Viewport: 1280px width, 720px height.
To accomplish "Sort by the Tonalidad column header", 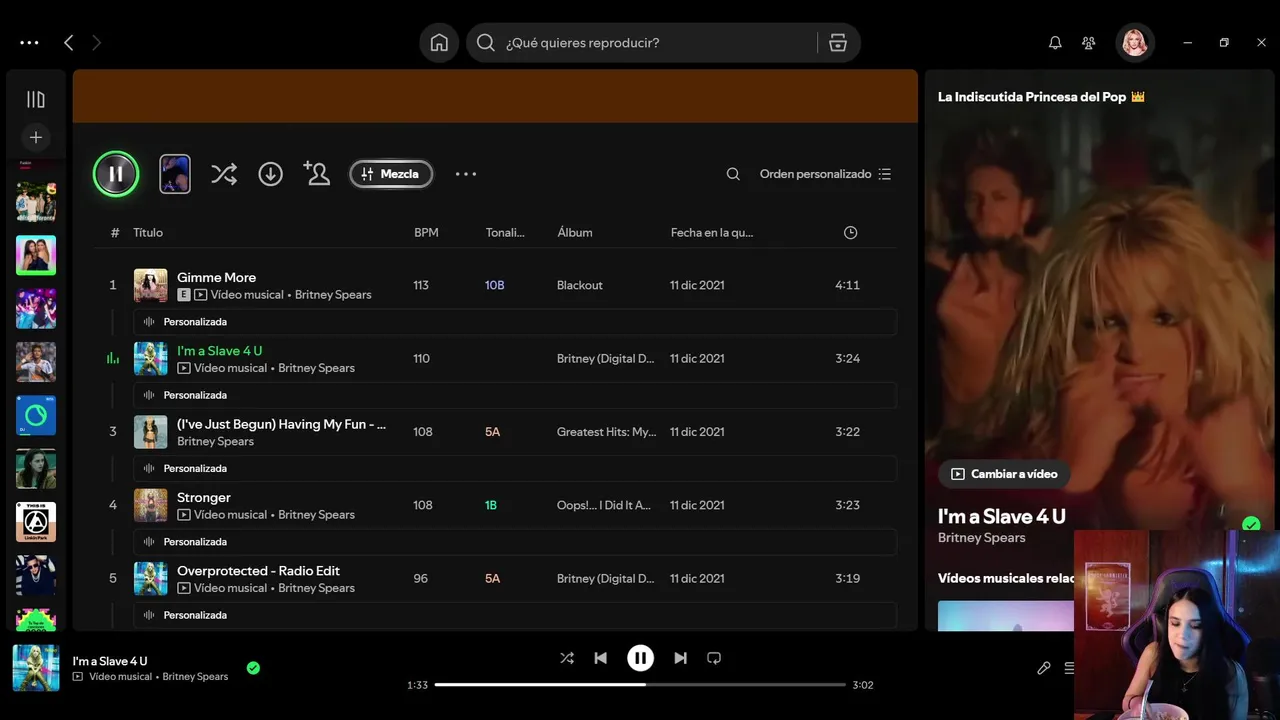I will coord(505,232).
